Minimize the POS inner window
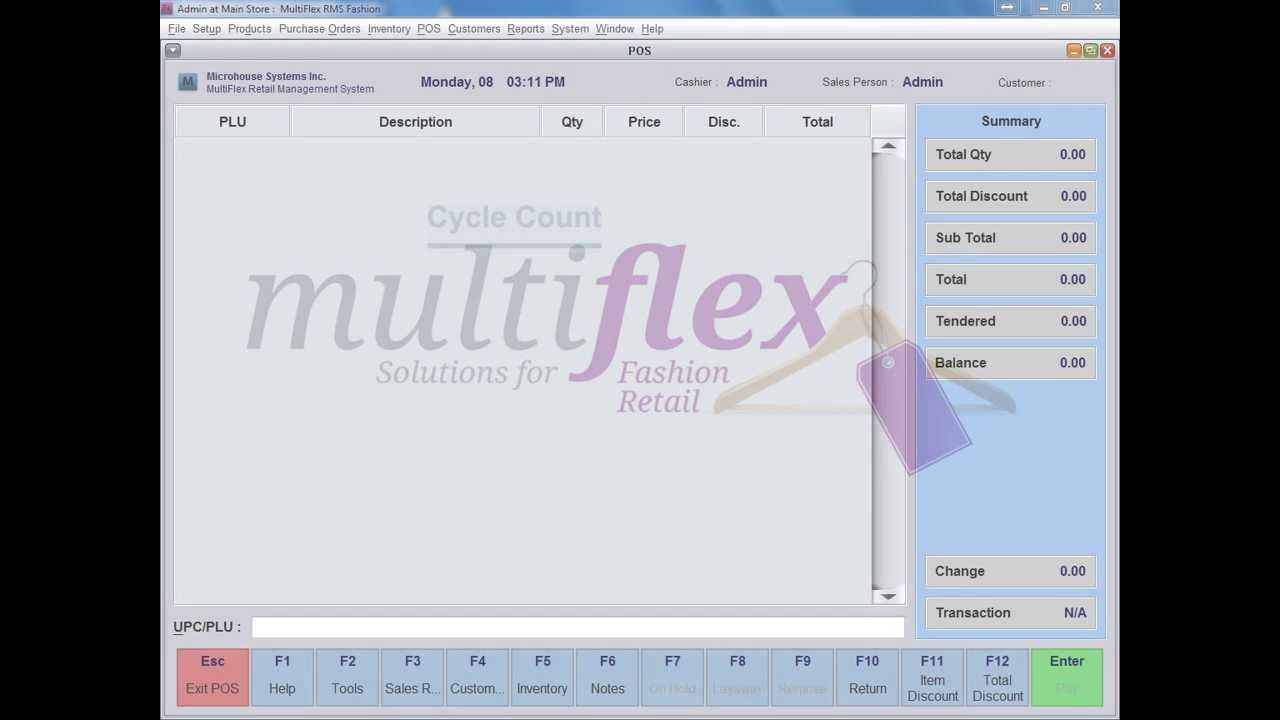This screenshot has width=1280, height=720. [1073, 50]
